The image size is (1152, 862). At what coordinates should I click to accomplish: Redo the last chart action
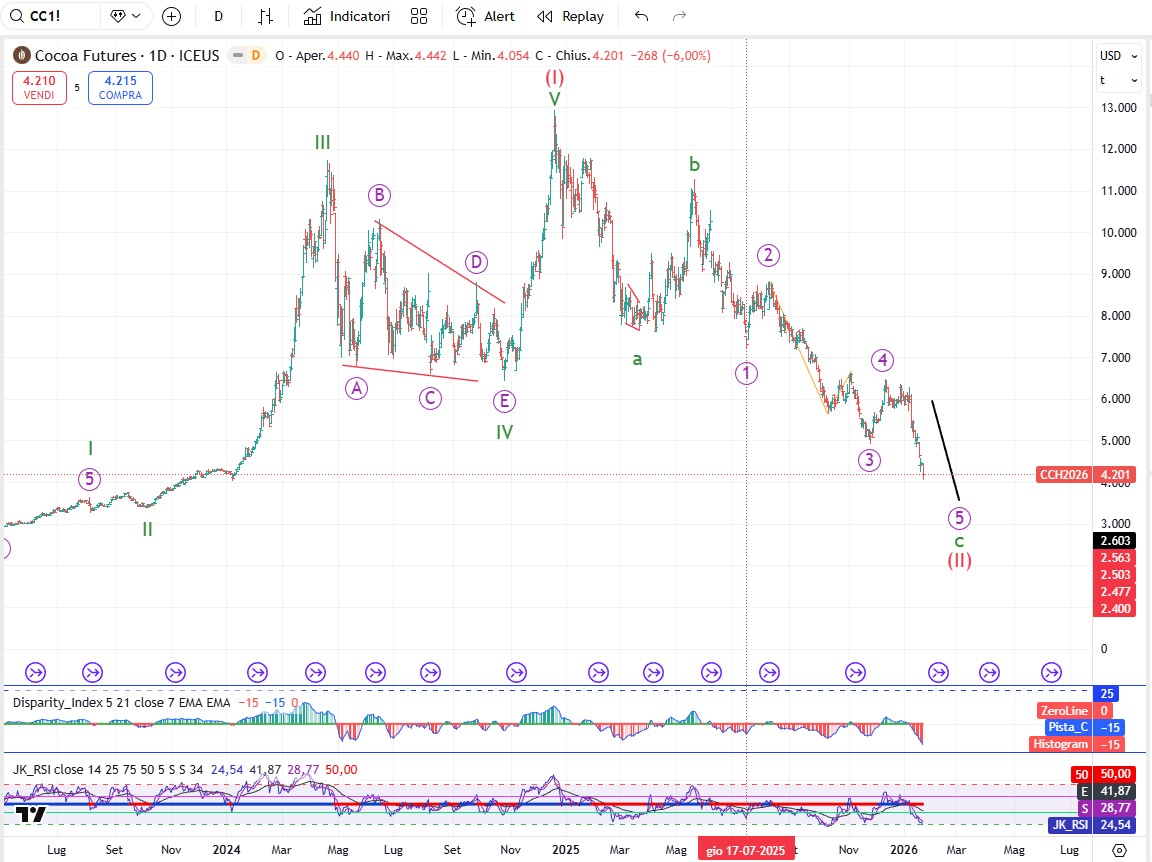click(679, 16)
